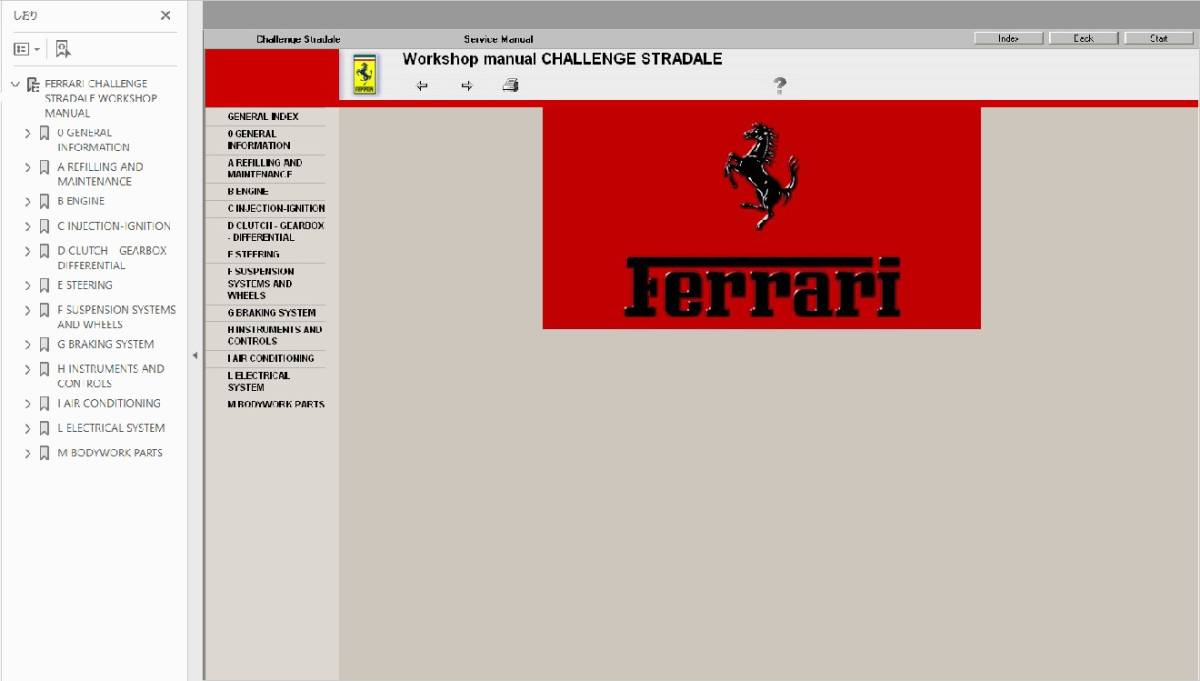Screen dimensions: 1200x681
Task: Click the Challenge Stradale header text
Action: pyautogui.click(x=298, y=39)
